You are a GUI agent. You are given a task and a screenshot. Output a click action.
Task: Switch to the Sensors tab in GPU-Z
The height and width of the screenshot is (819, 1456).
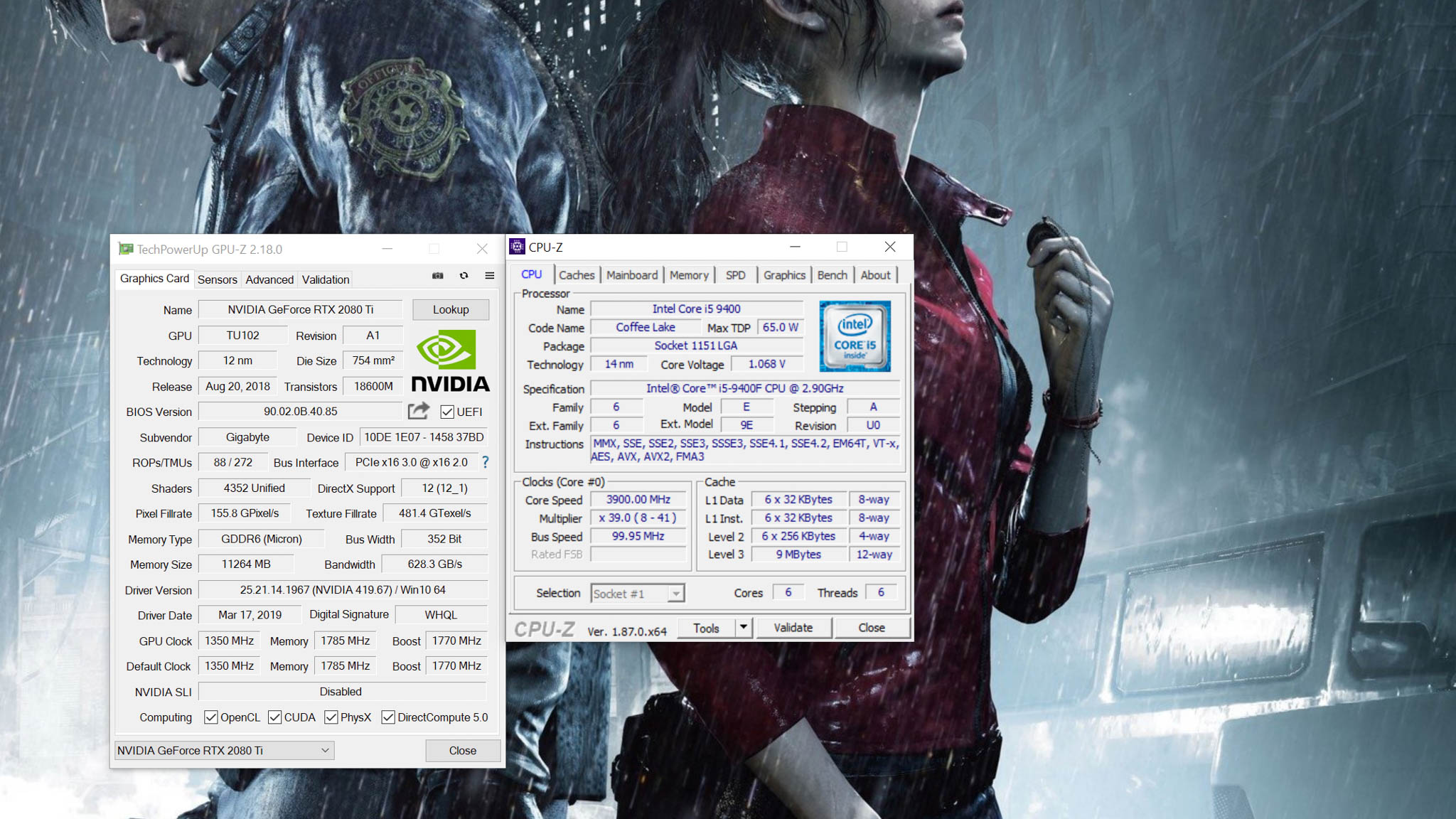218,279
